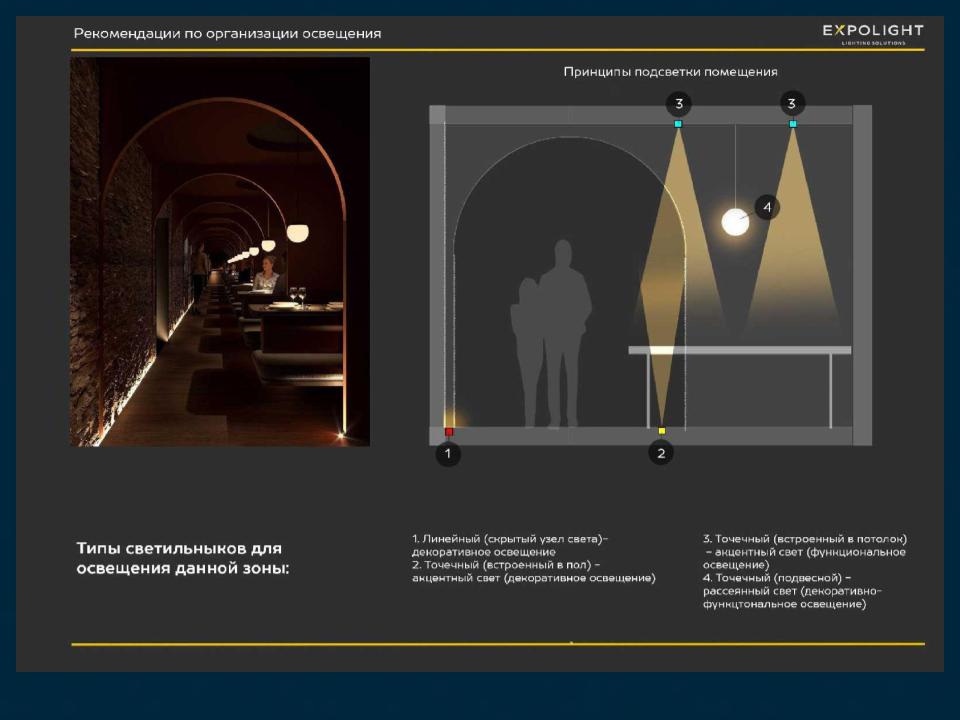Click the glowing pendant globe lamp
This screenshot has width=960, height=720.
pyautogui.click(x=735, y=222)
